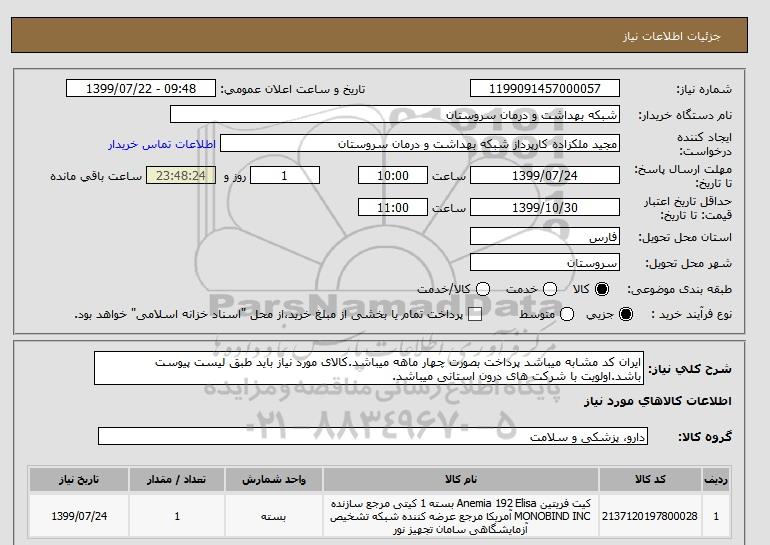Screen dimensions: 770x545
Task: Select the جزیی purchase type radio
Action: tap(626, 314)
